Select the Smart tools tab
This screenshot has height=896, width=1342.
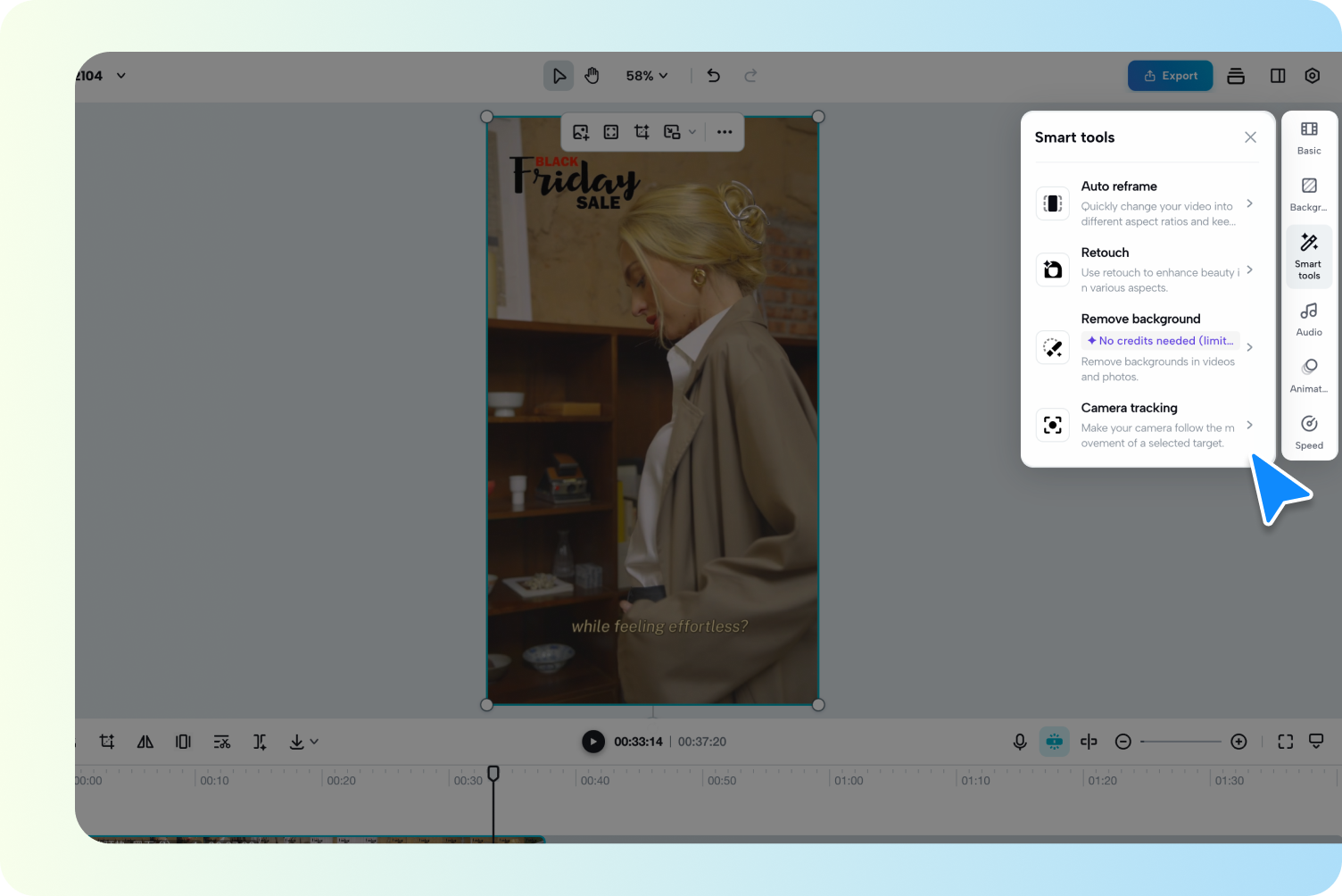click(x=1309, y=257)
